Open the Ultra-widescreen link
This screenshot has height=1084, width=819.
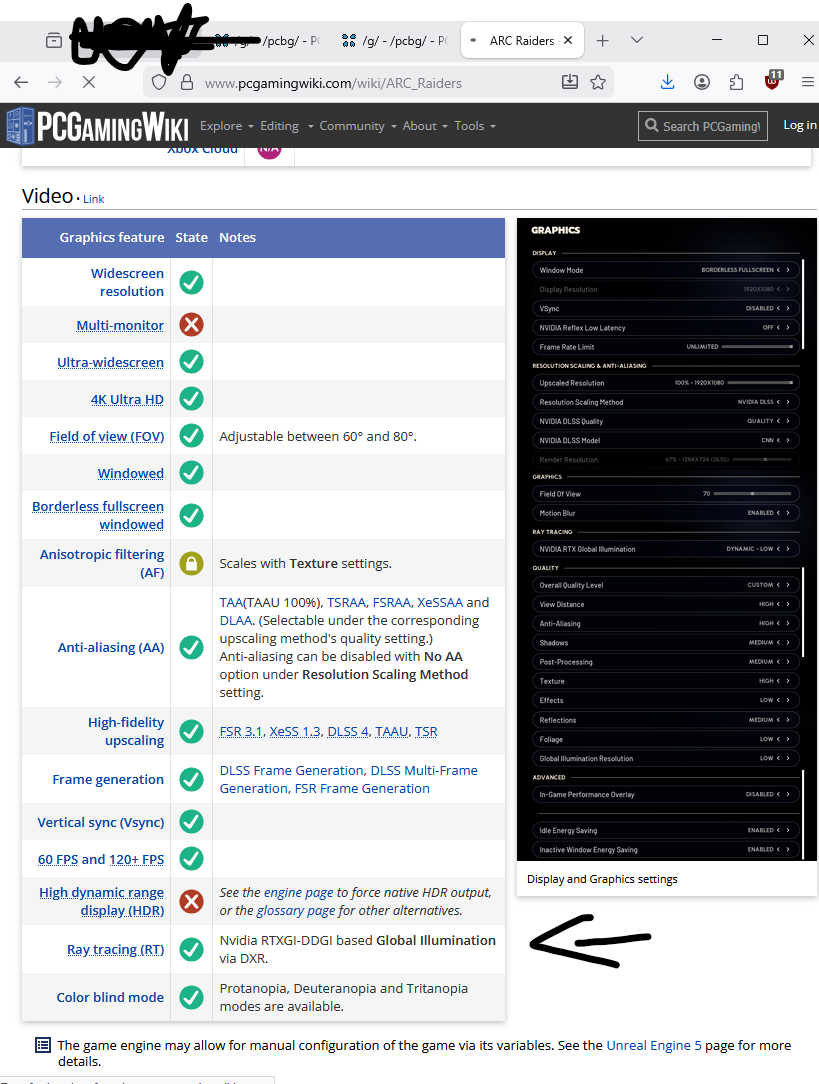click(x=111, y=362)
